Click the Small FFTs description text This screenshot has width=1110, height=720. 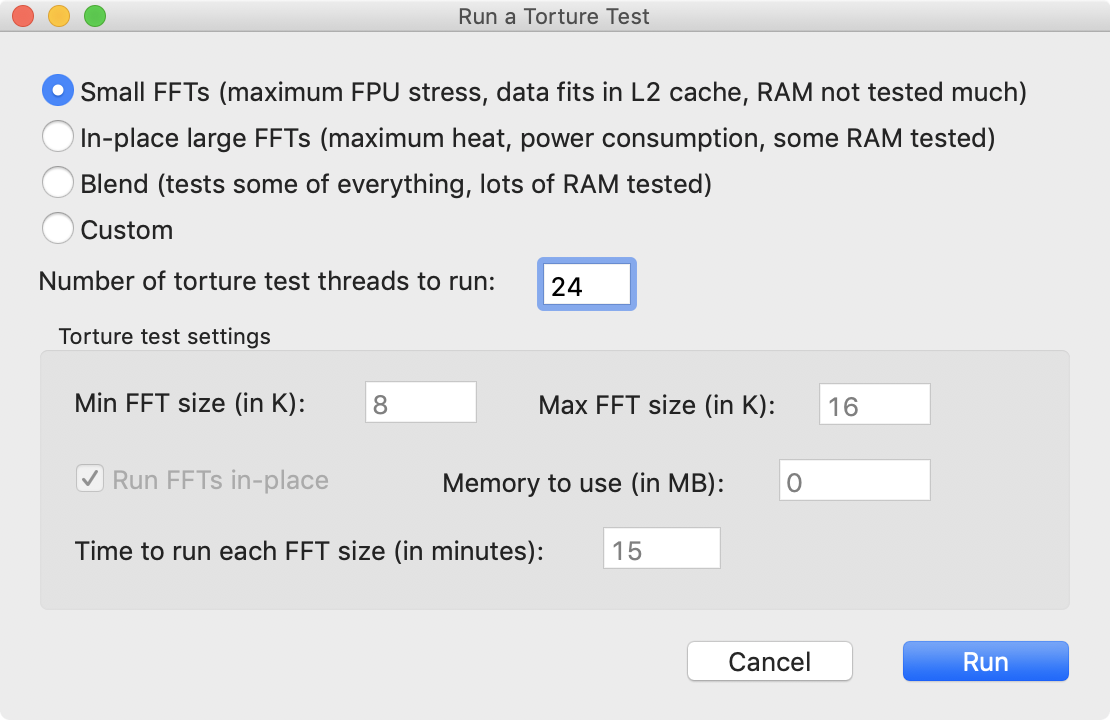(553, 92)
